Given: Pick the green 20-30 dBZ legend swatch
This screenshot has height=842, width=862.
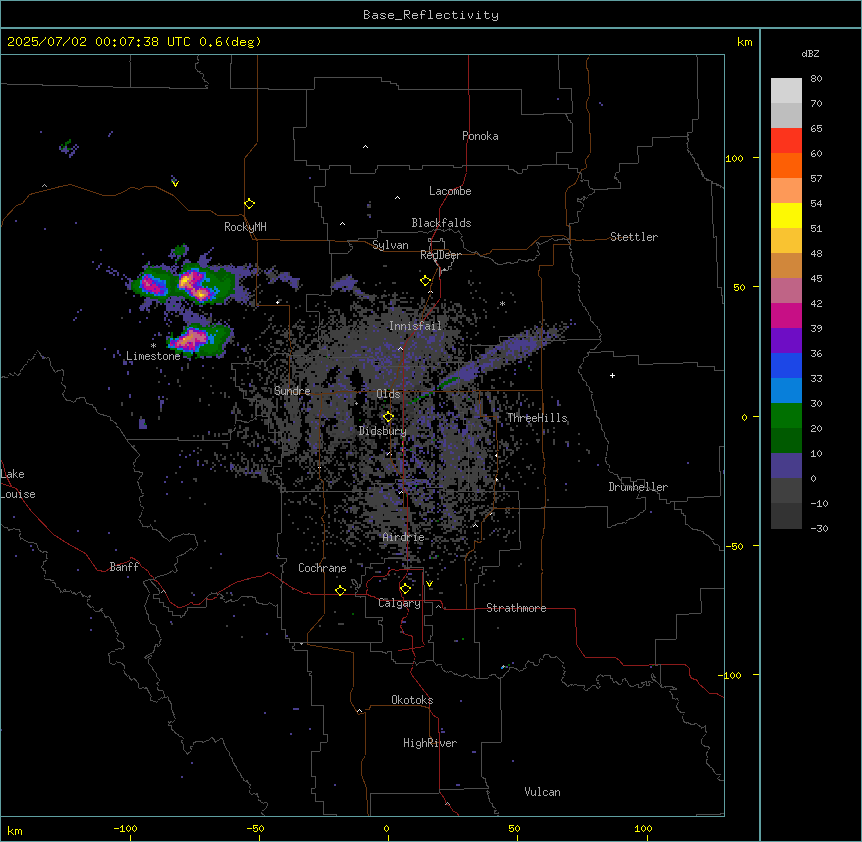Looking at the screenshot, I should click(x=786, y=416).
